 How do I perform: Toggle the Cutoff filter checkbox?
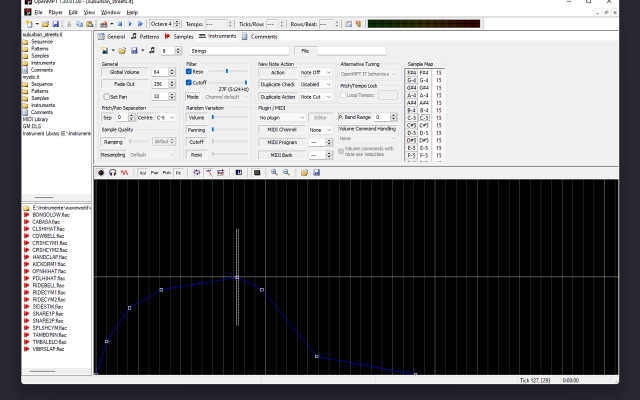[x=189, y=82]
